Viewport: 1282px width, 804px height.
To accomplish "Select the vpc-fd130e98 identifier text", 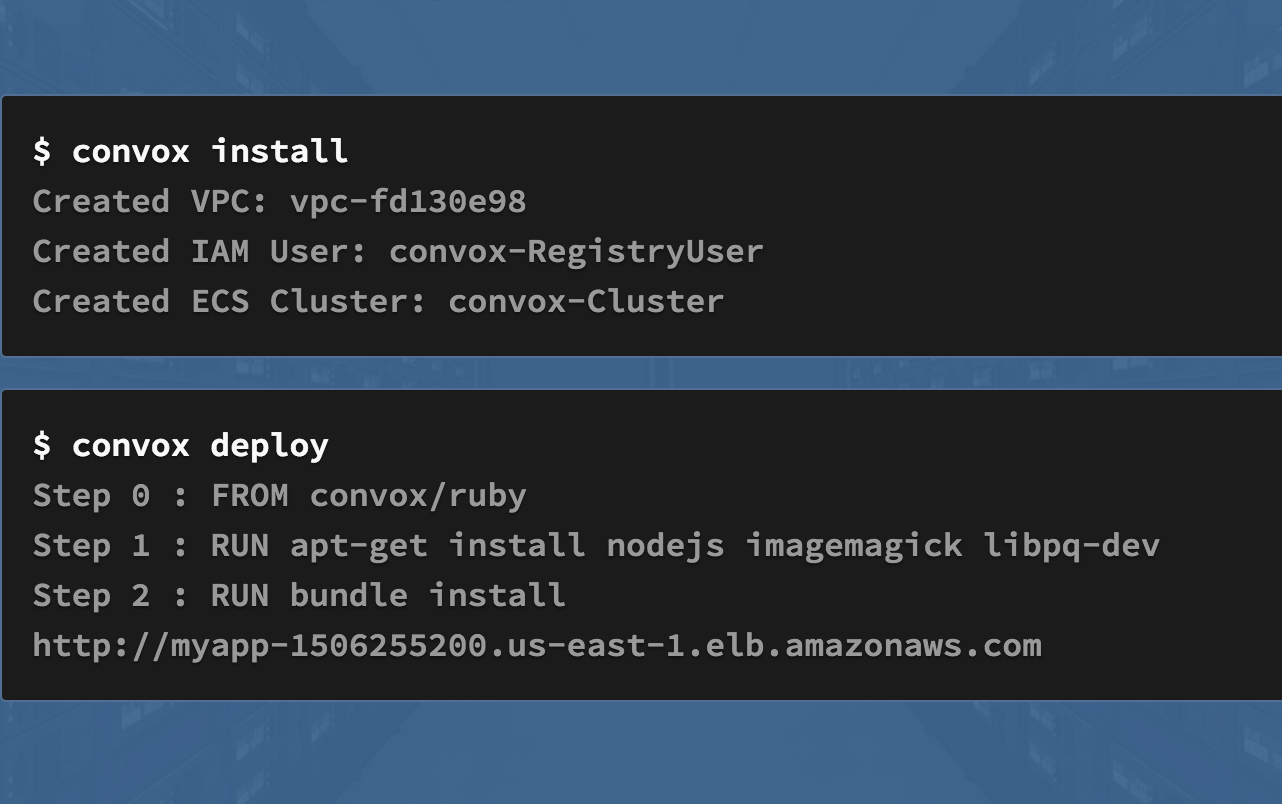I will [408, 201].
